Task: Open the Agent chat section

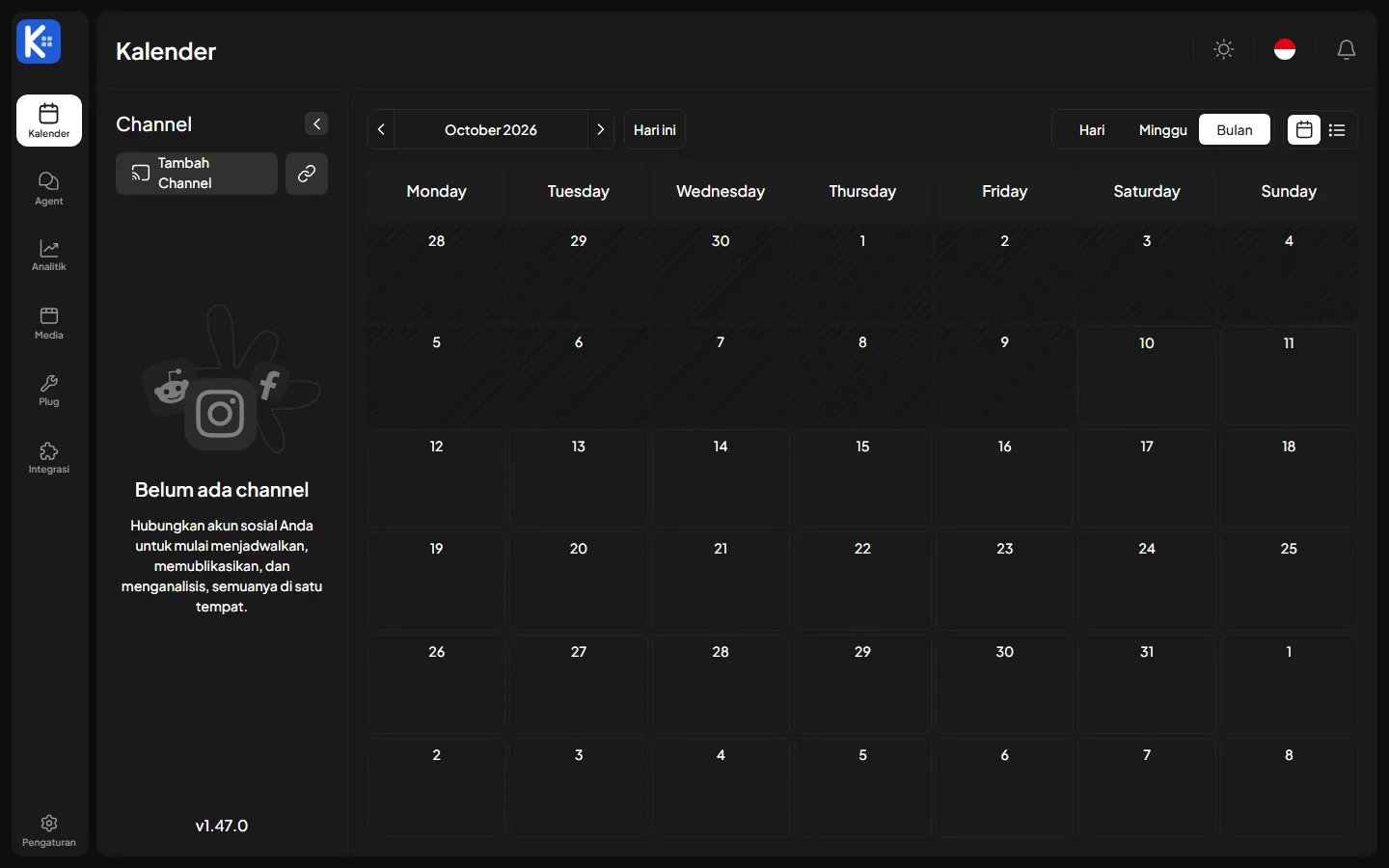Action: 49,188
